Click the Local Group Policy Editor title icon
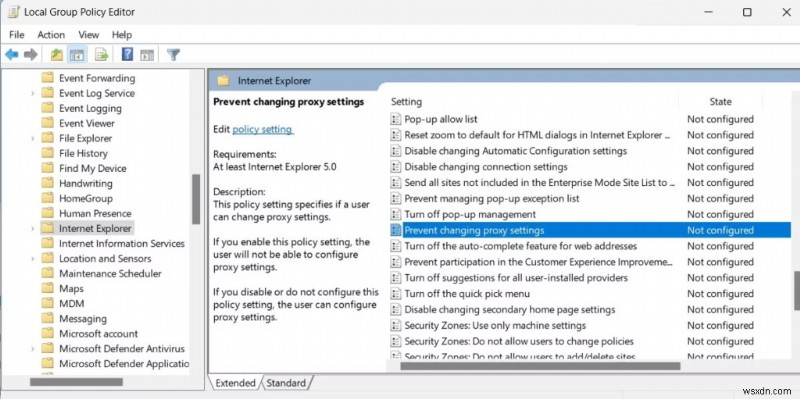 14,12
